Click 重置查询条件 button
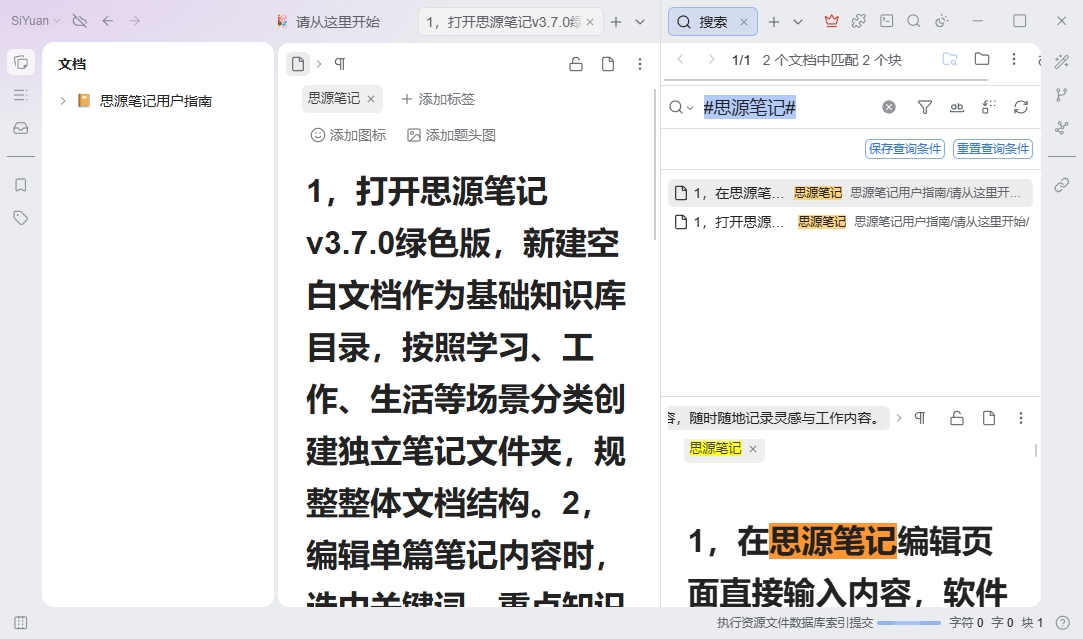The width and height of the screenshot is (1083, 639). coord(993,149)
